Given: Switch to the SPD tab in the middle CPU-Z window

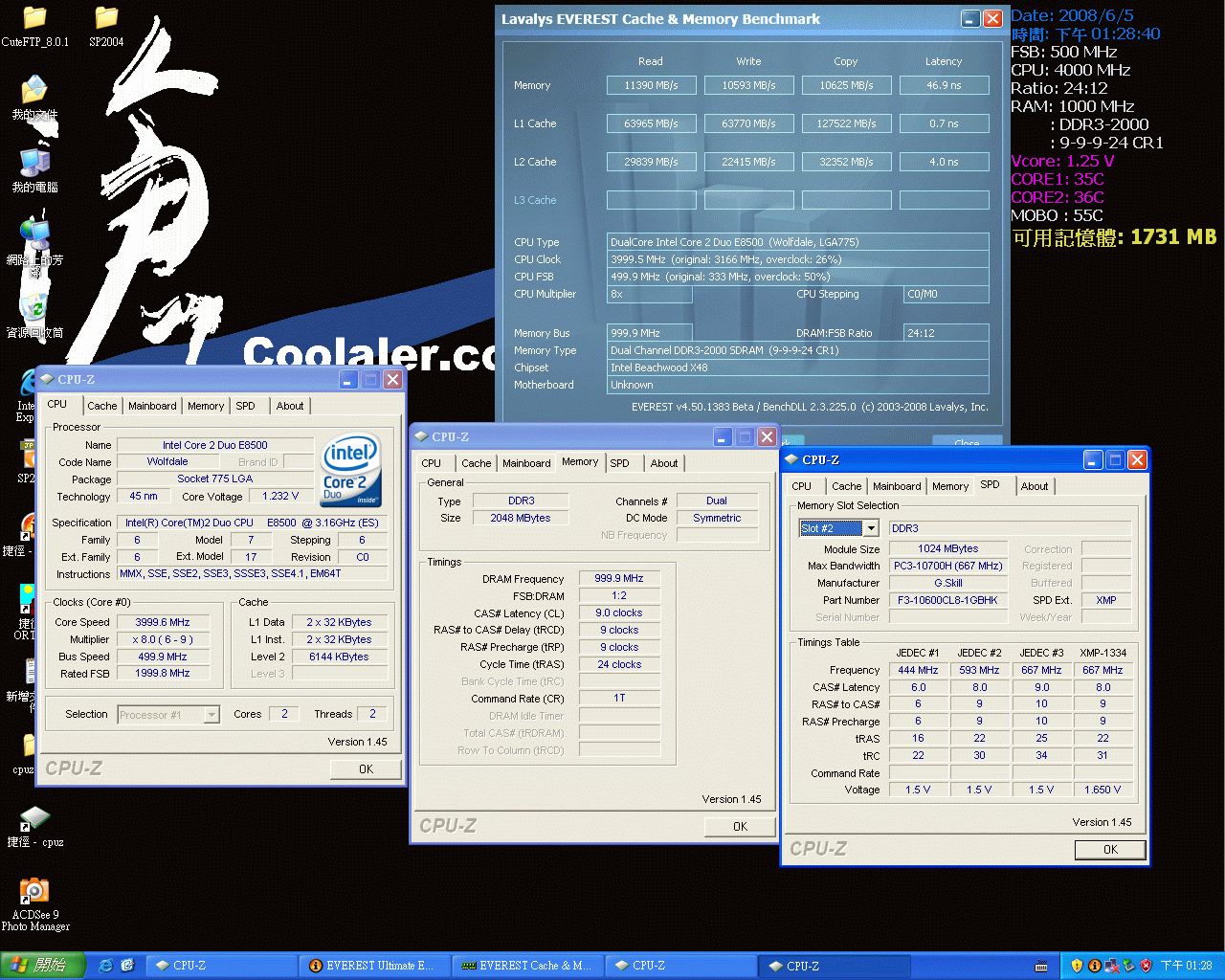Looking at the screenshot, I should [x=620, y=463].
